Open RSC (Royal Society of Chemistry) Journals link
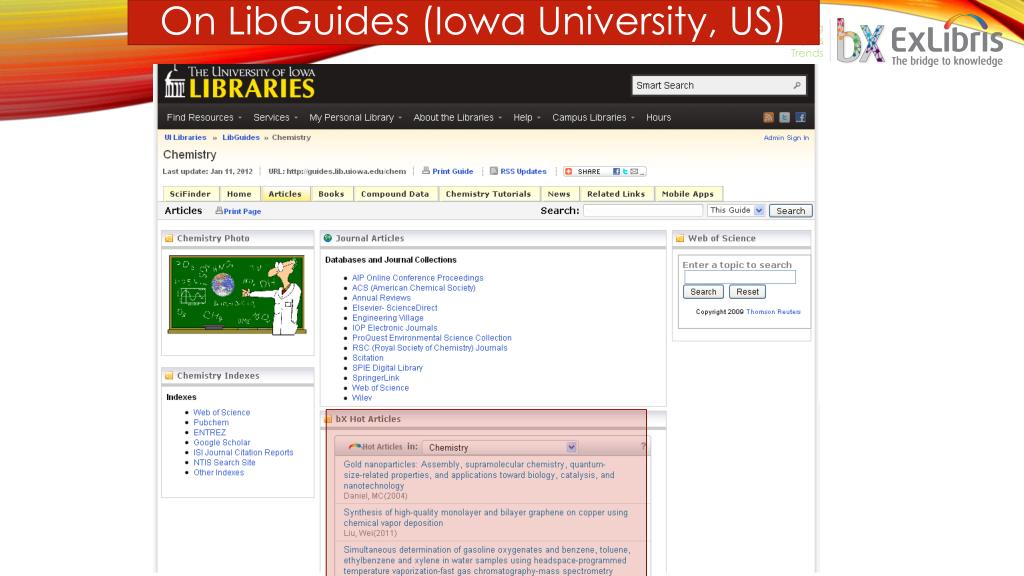 [x=430, y=348]
